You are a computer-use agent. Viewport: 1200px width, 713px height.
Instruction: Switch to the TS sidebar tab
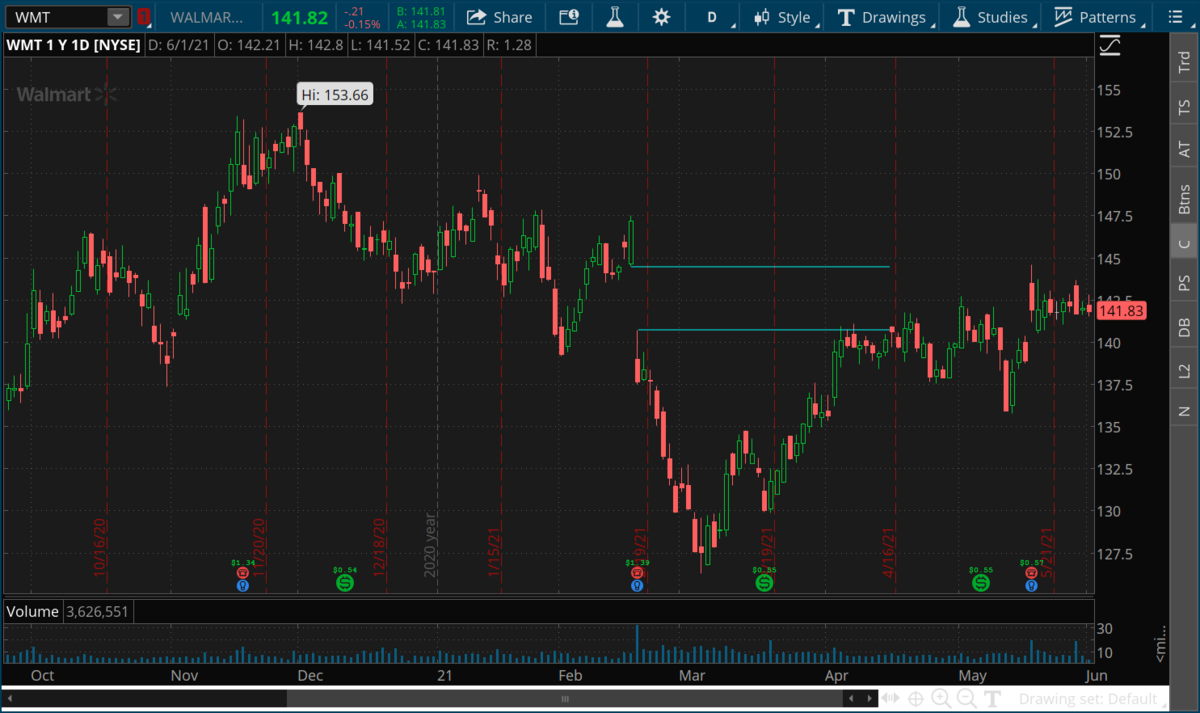tap(1184, 106)
